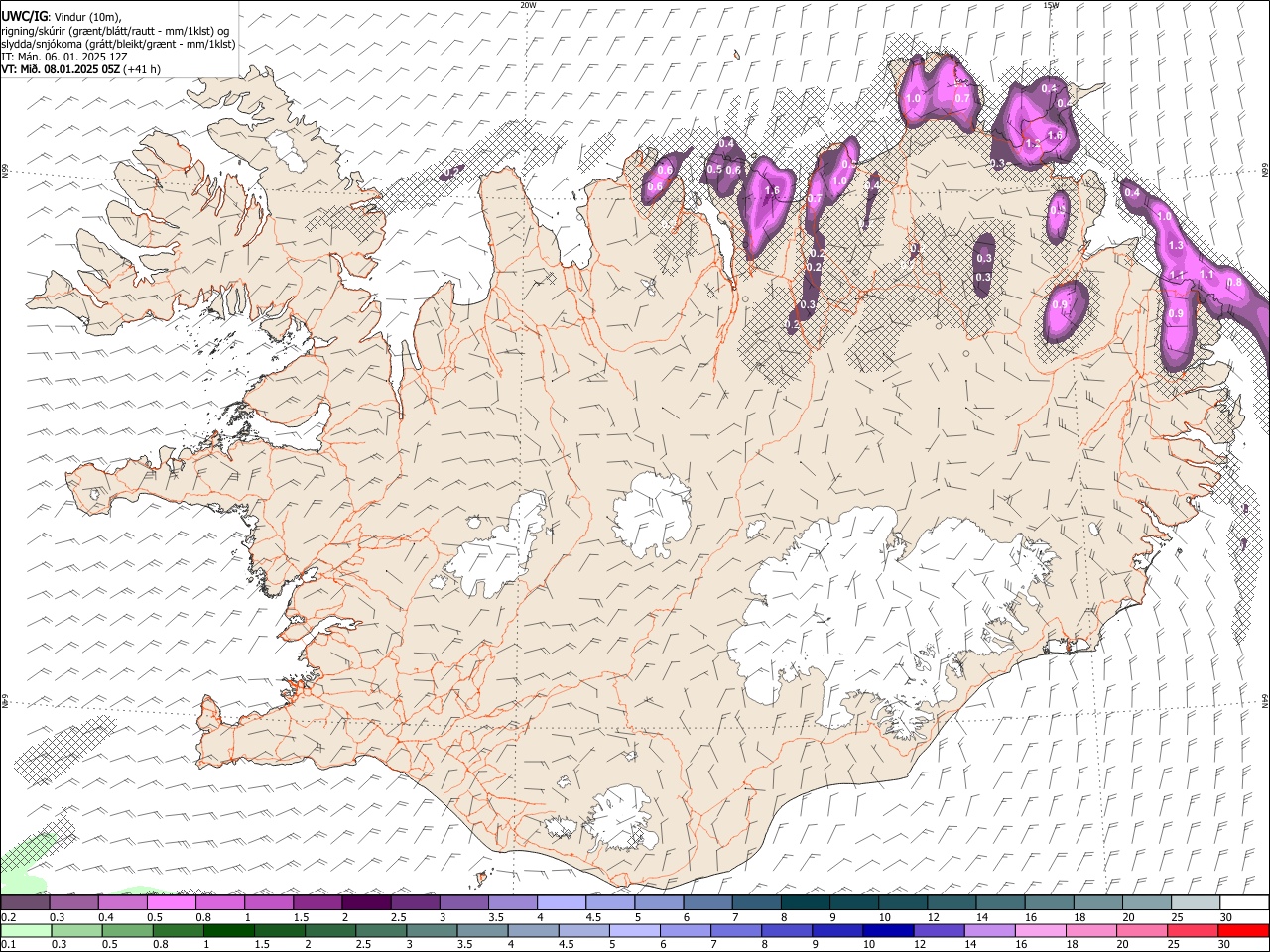The height and width of the screenshot is (952, 1270).
Task: Select bottom legend dark green swatch between 1 and 1.5
Action: (229, 930)
